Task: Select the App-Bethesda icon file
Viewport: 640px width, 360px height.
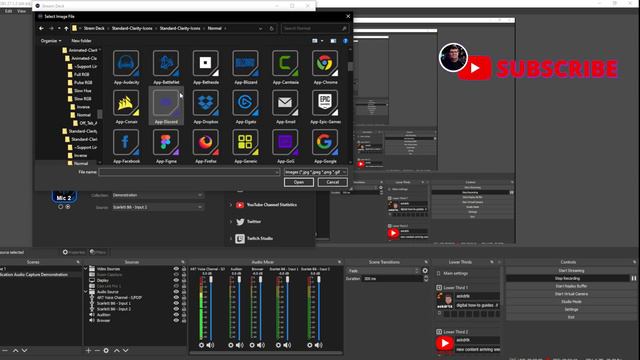Action: 205,67
